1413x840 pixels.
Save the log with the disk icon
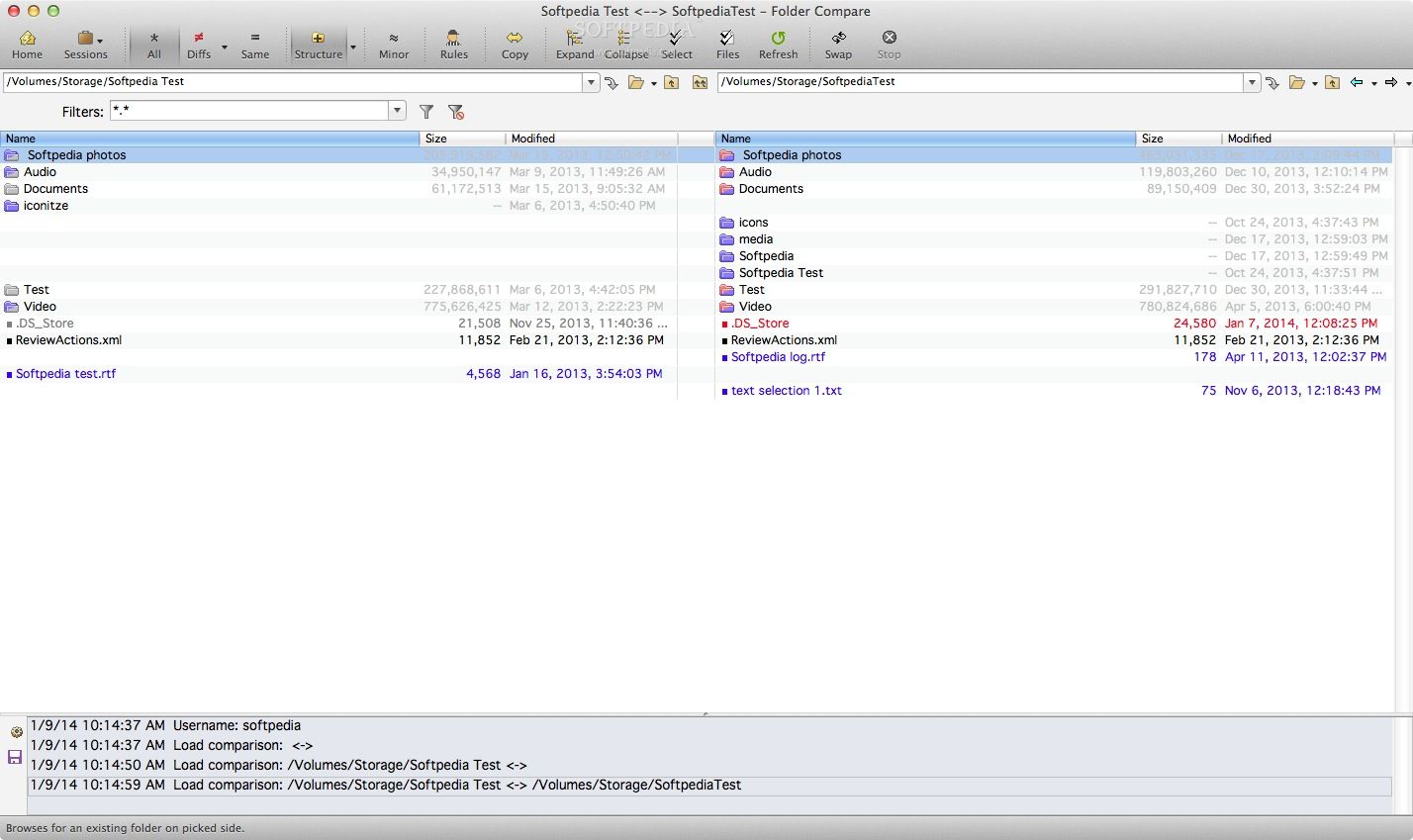pos(15,757)
